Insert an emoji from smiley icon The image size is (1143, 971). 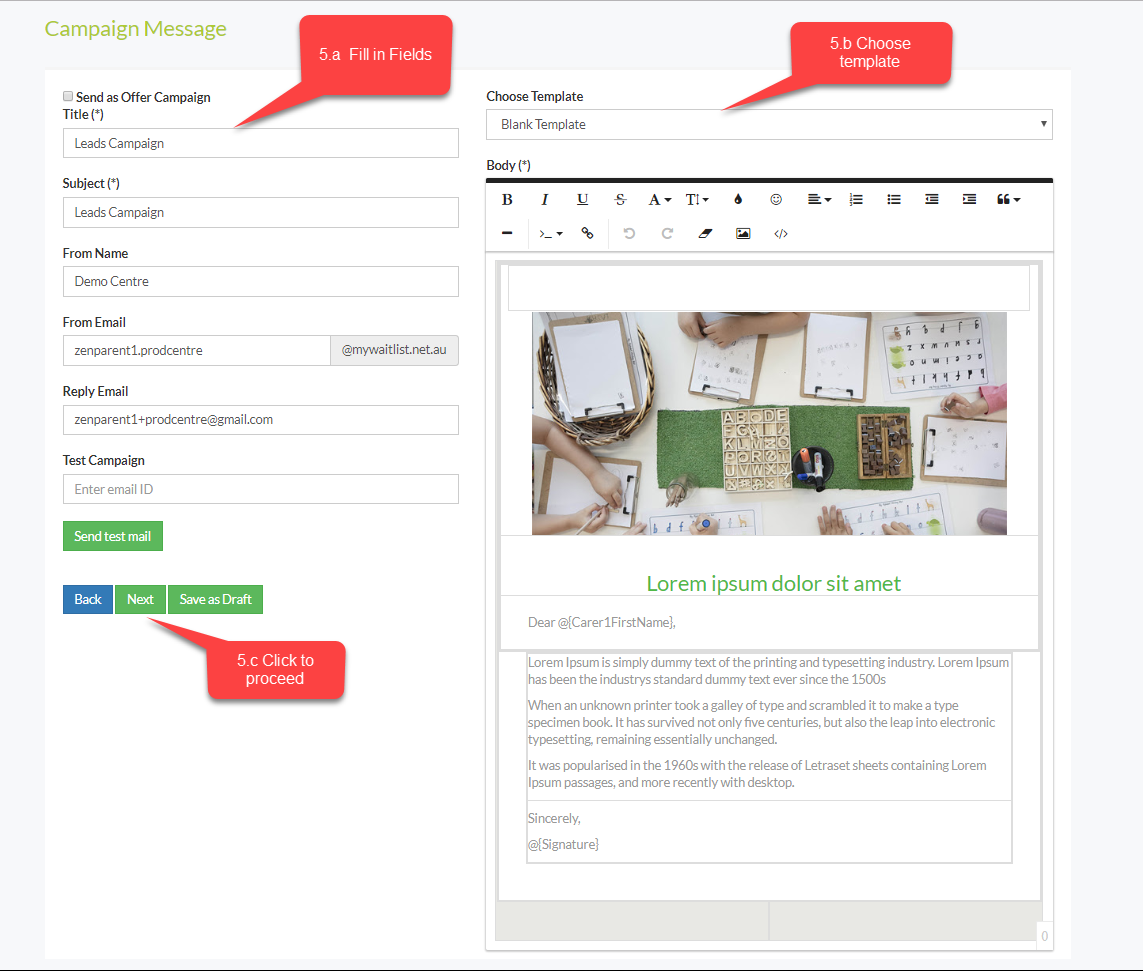pos(776,200)
